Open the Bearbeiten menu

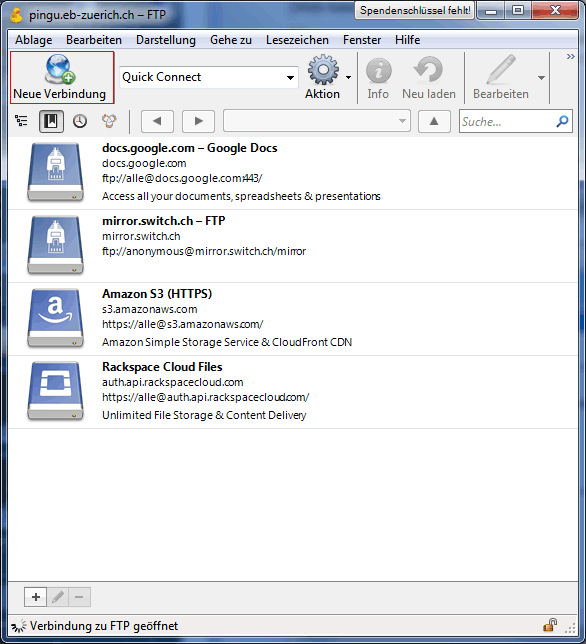tap(94, 40)
